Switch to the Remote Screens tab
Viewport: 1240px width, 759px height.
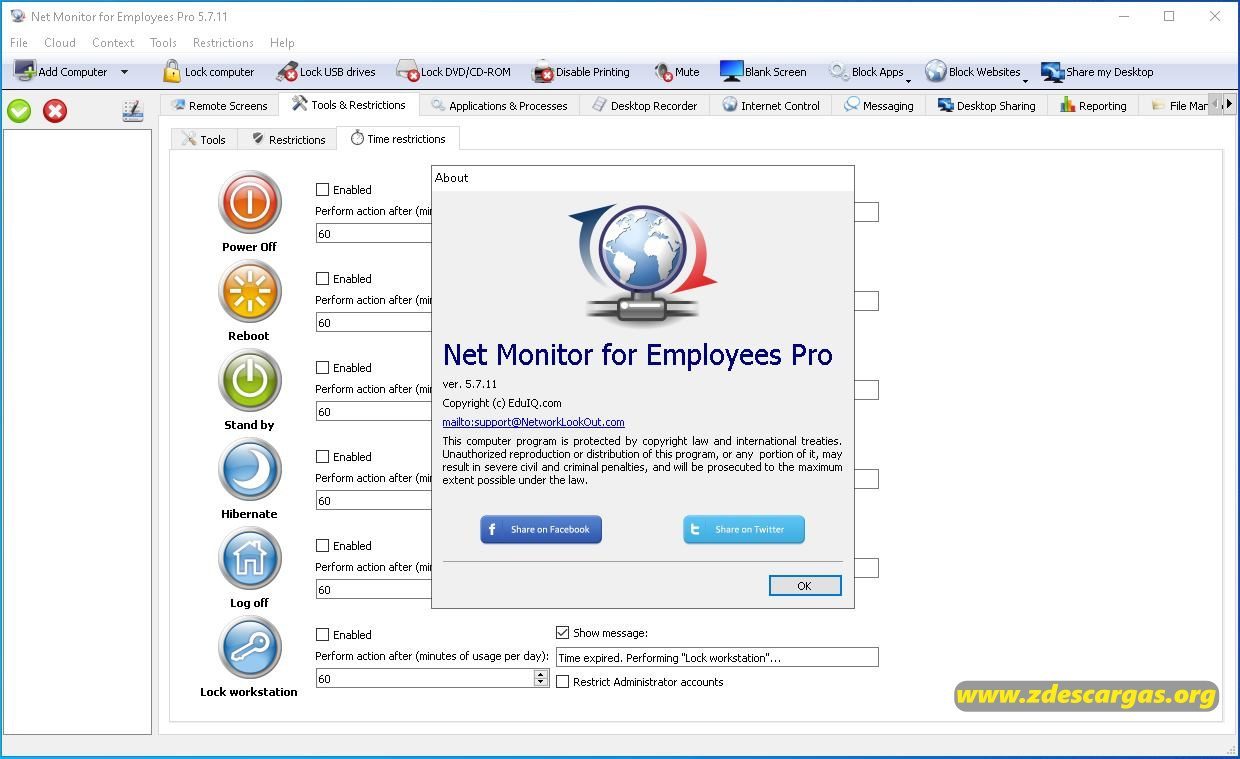pyautogui.click(x=219, y=105)
